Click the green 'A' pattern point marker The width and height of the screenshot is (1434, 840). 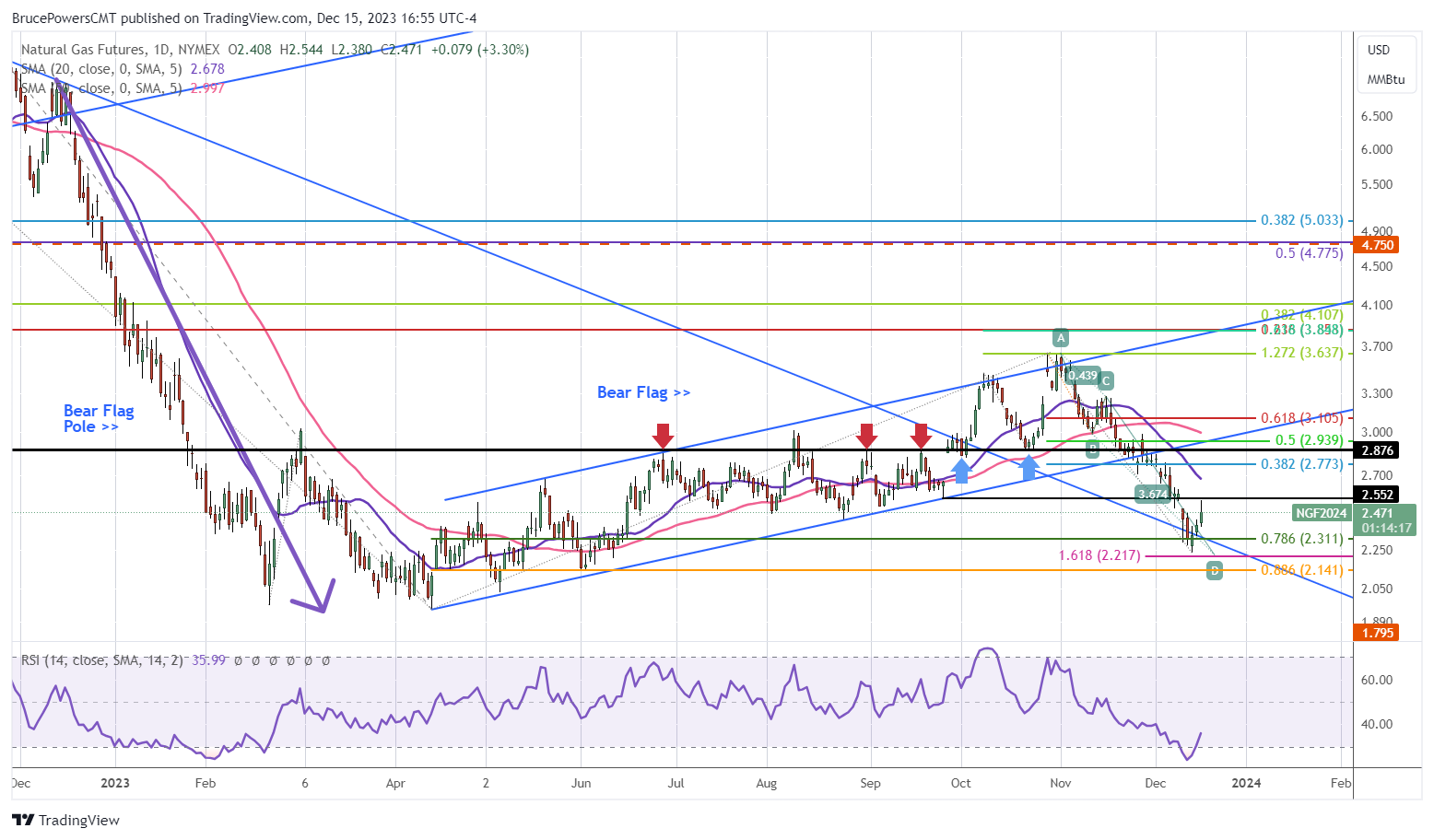pyautogui.click(x=1061, y=337)
